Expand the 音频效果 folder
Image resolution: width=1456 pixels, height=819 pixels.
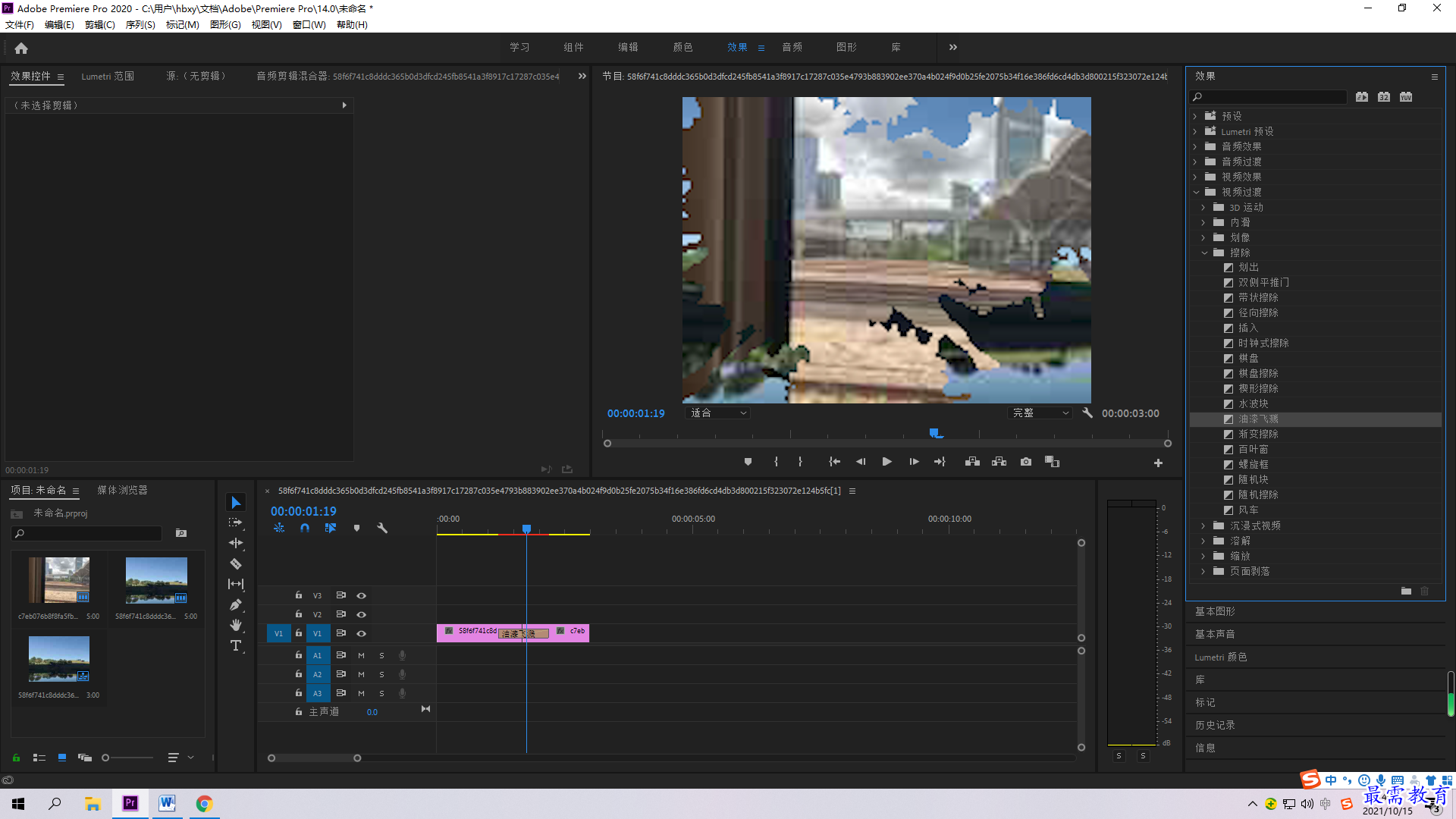1196,146
